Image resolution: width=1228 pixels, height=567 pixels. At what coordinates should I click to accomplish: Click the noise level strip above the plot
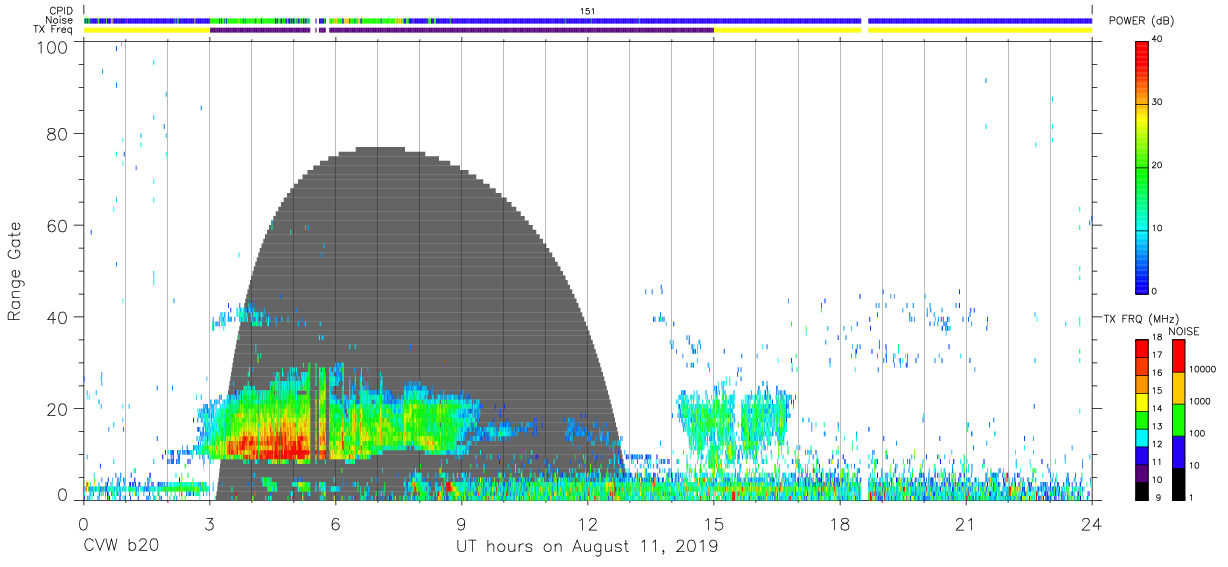[x=588, y=20]
